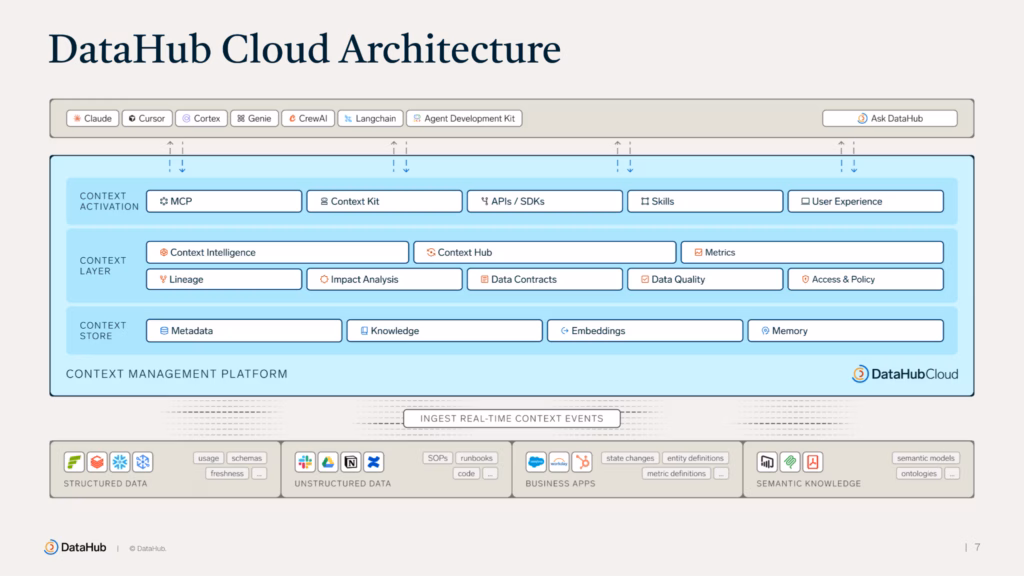The width and height of the screenshot is (1024, 576).
Task: Select the Skills box
Action: (x=705, y=201)
